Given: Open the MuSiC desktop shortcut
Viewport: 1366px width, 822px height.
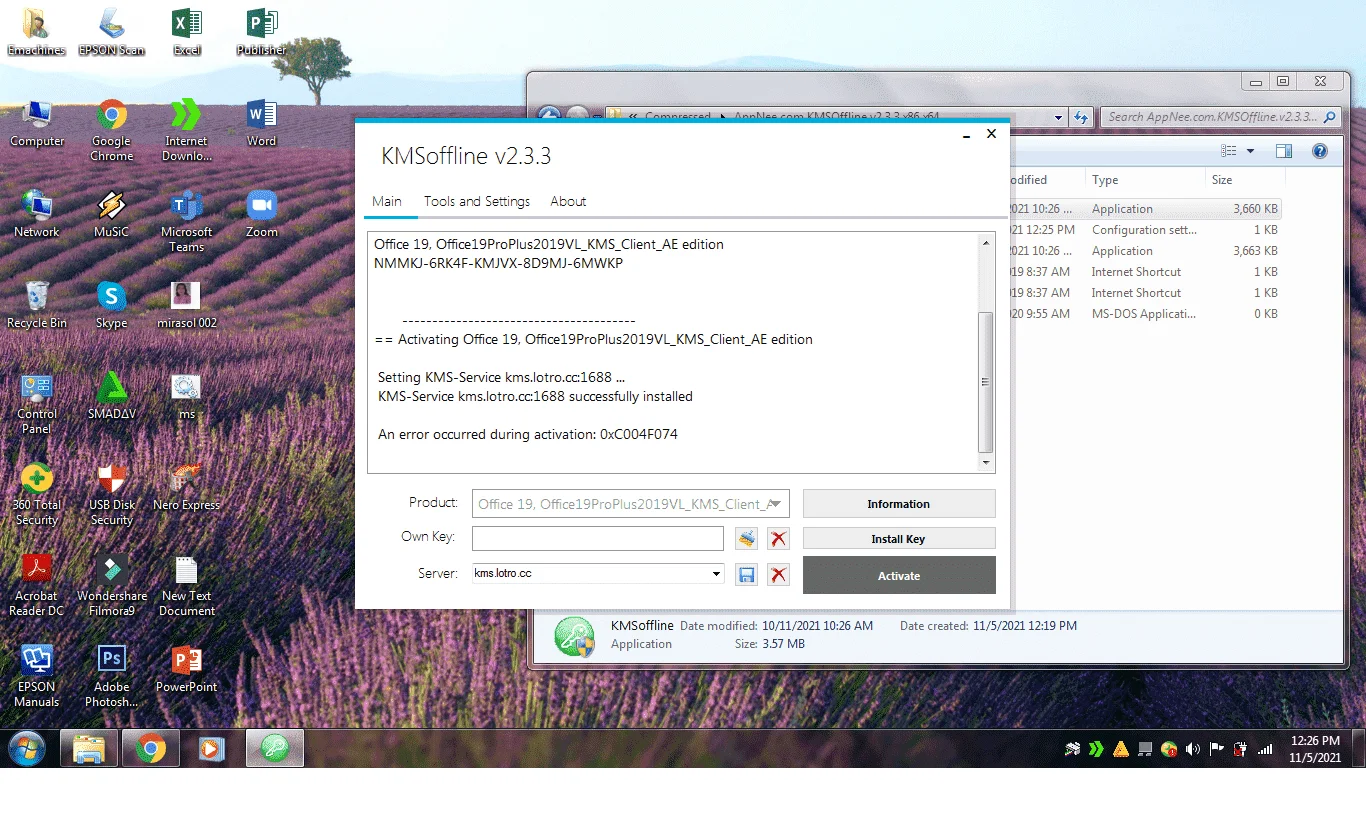Looking at the screenshot, I should pyautogui.click(x=112, y=214).
